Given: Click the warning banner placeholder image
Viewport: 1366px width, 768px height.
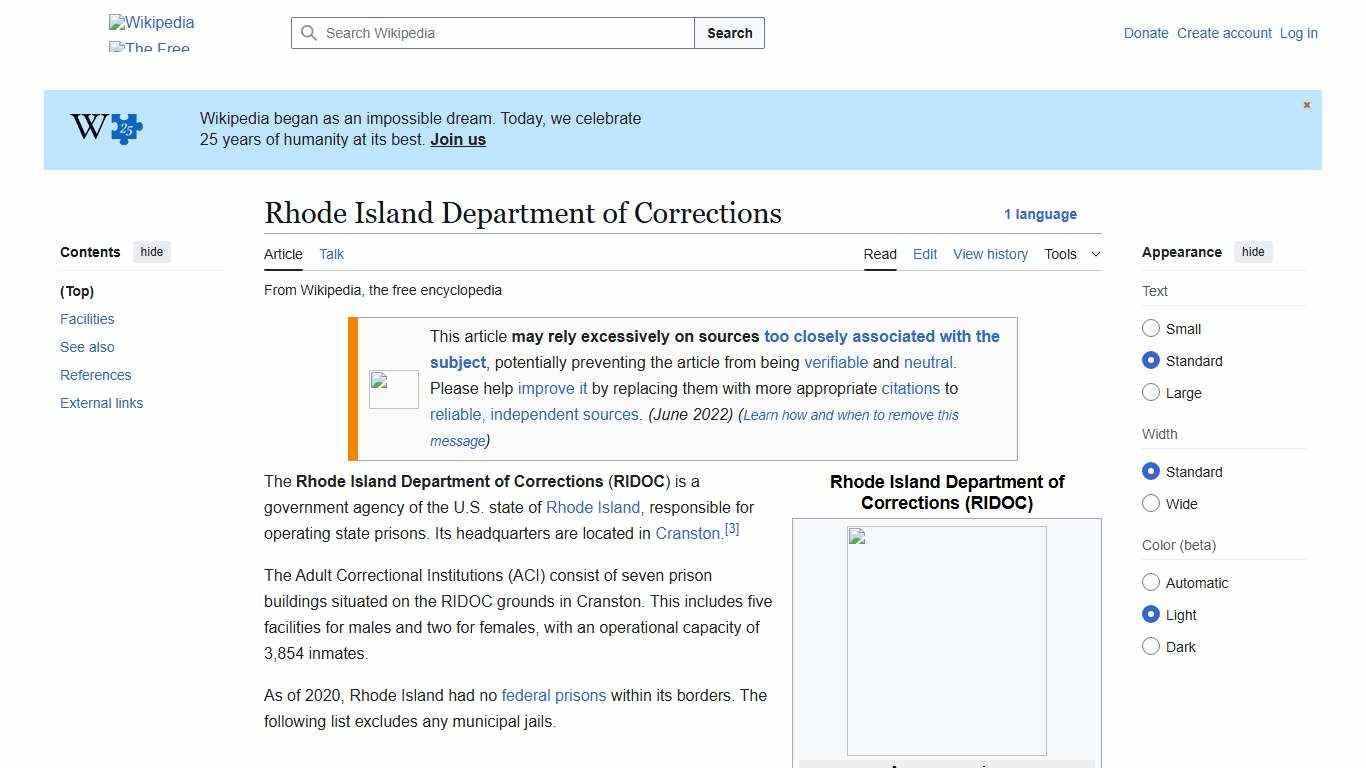Looking at the screenshot, I should pyautogui.click(x=393, y=389).
